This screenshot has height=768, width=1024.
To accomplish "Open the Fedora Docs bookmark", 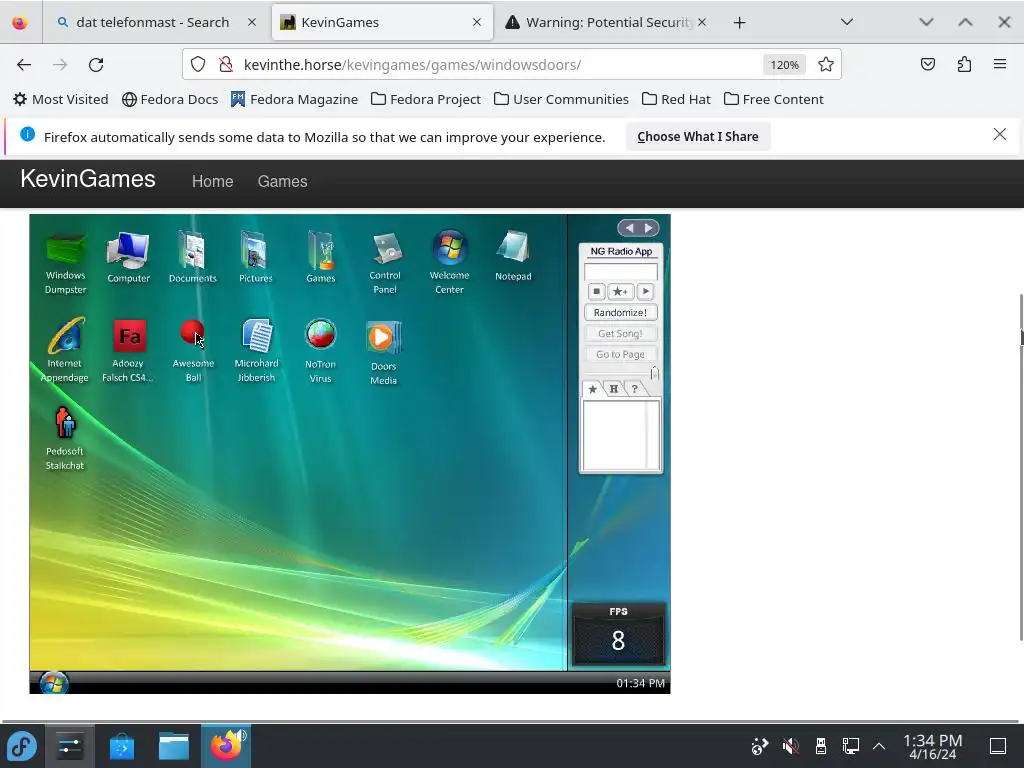I will pyautogui.click(x=170, y=99).
